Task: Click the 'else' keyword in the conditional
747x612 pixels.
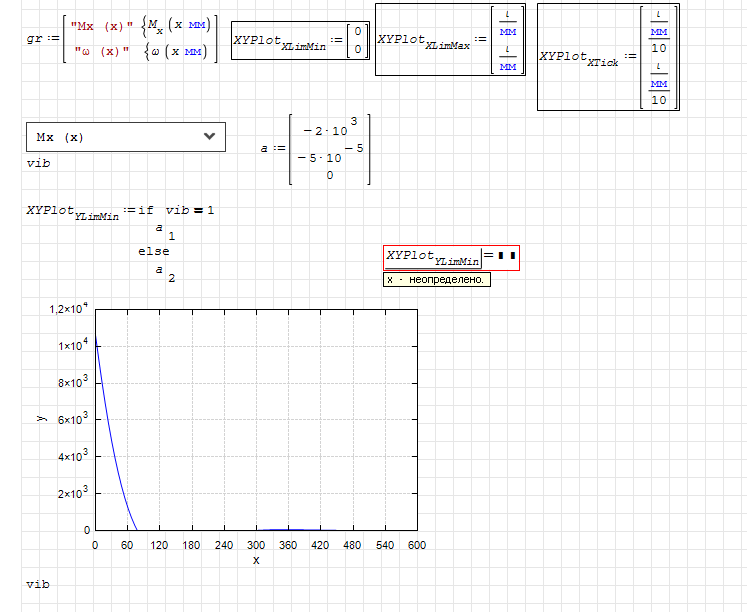Action: click(154, 252)
